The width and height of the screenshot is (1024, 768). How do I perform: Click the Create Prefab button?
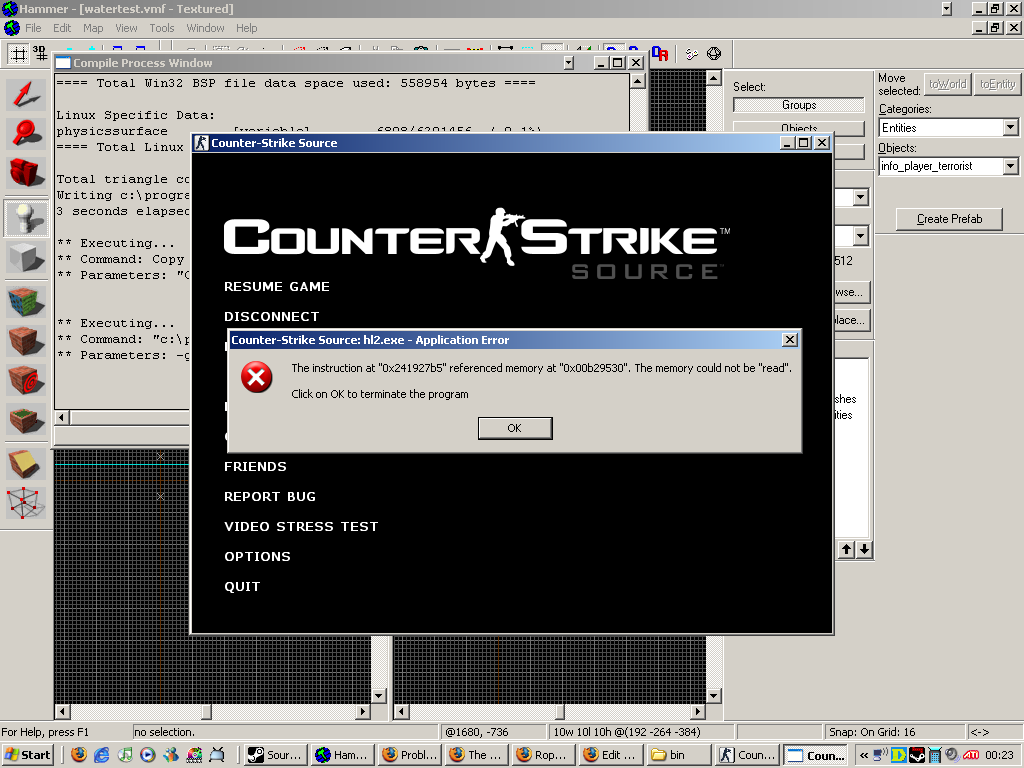949,219
